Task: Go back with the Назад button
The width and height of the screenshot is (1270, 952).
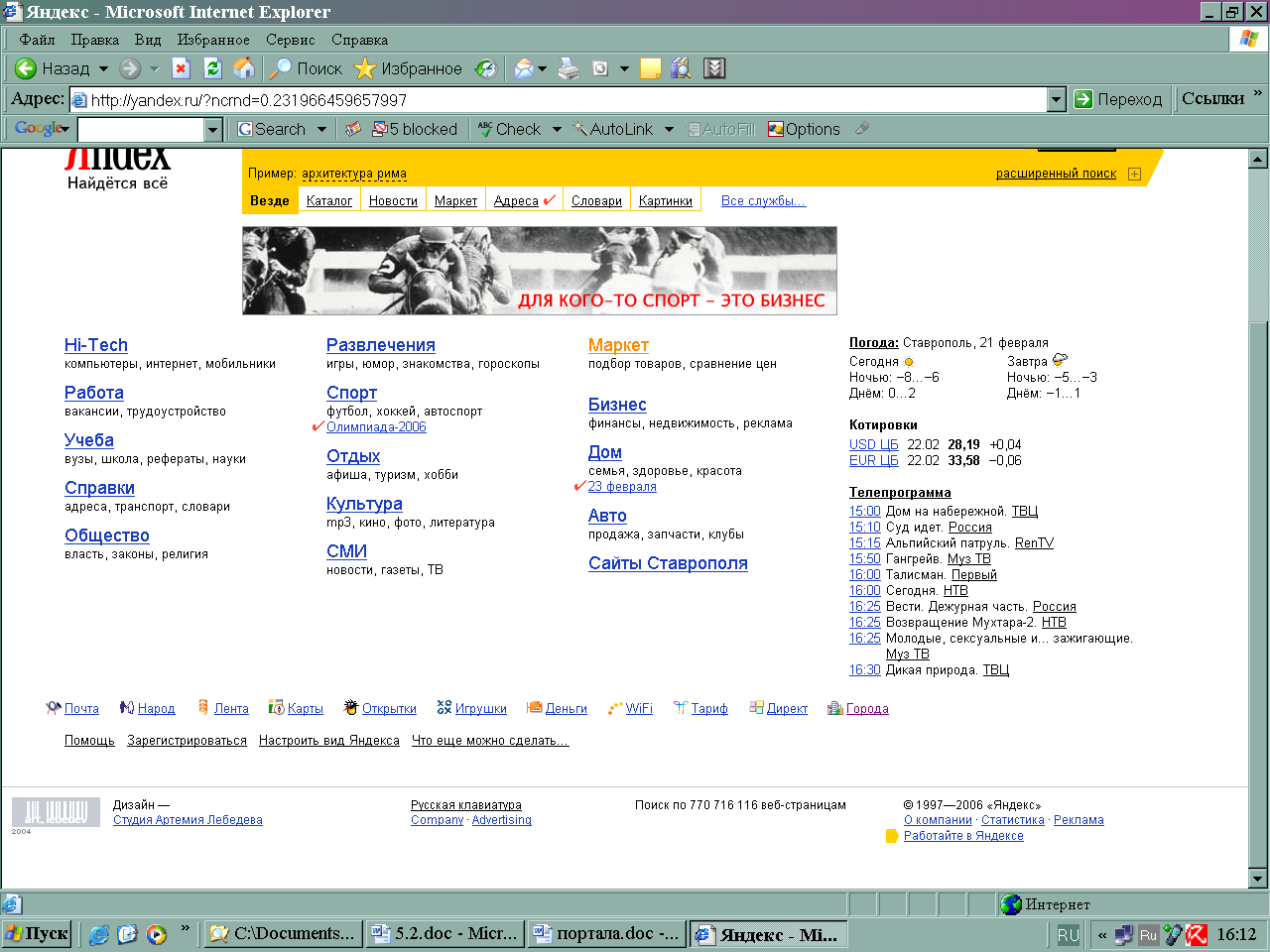Action: (52, 68)
